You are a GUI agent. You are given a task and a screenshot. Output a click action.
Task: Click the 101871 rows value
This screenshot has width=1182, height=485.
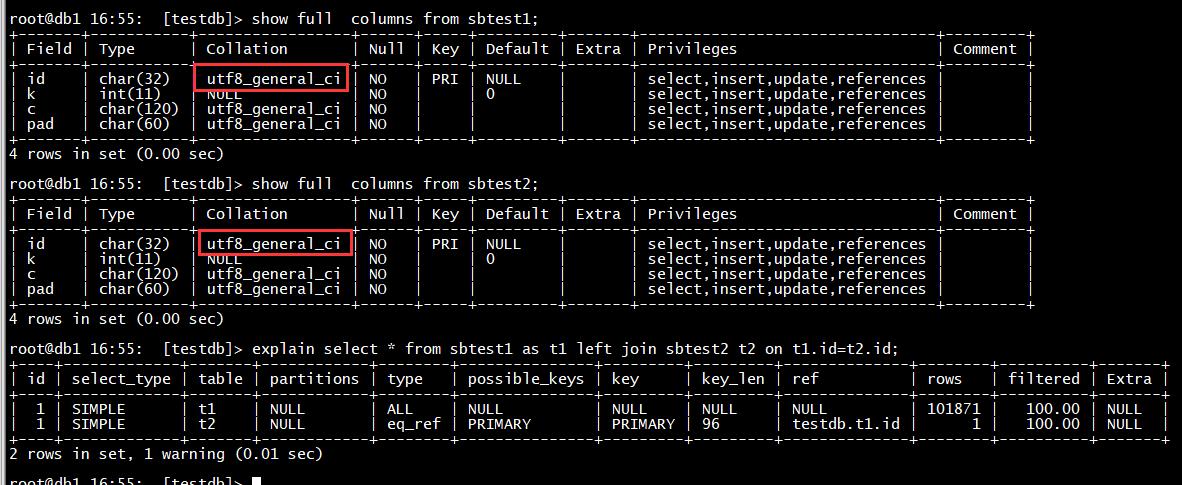tap(956, 409)
